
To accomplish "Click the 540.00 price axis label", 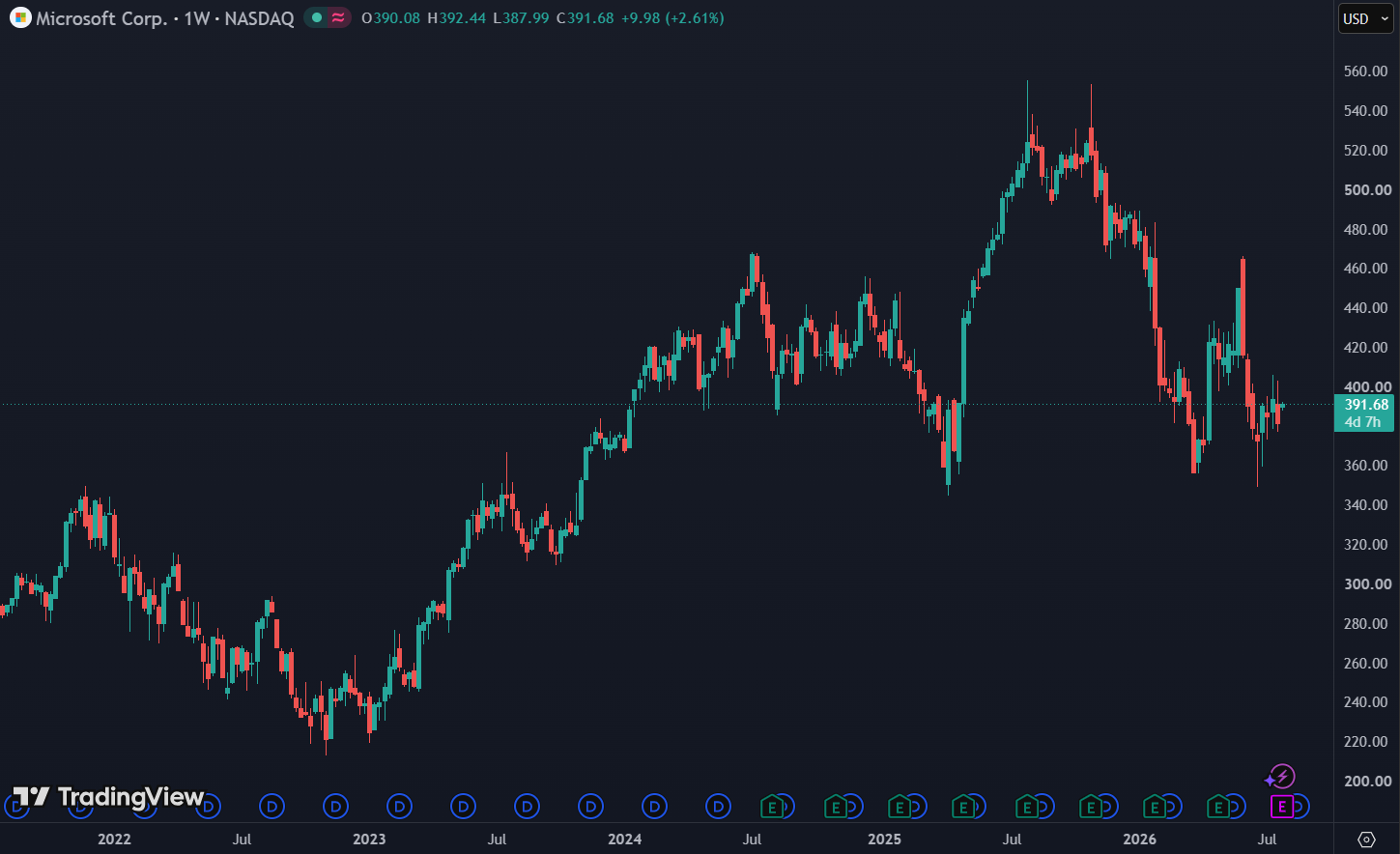I will pos(1366,111).
